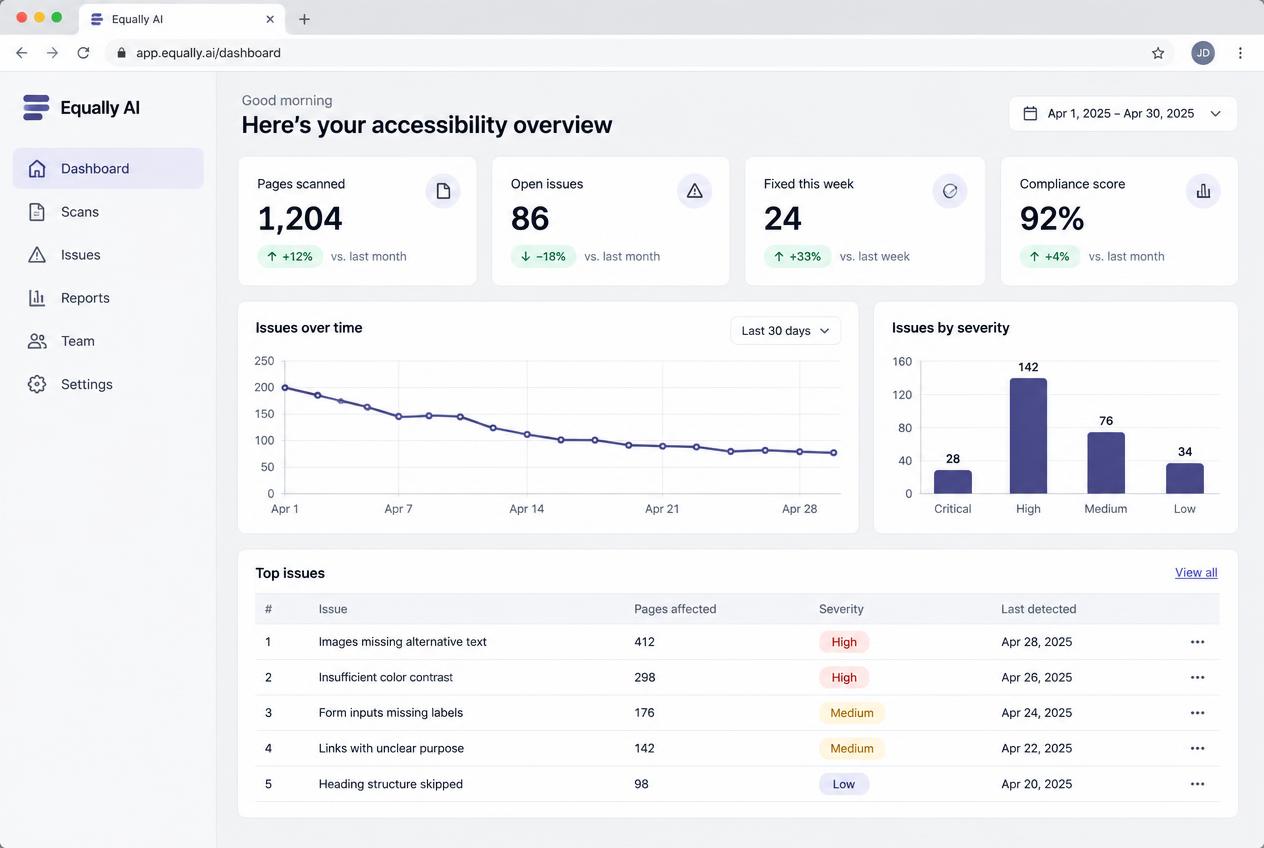Click the Low bar showing 34

point(1185,478)
